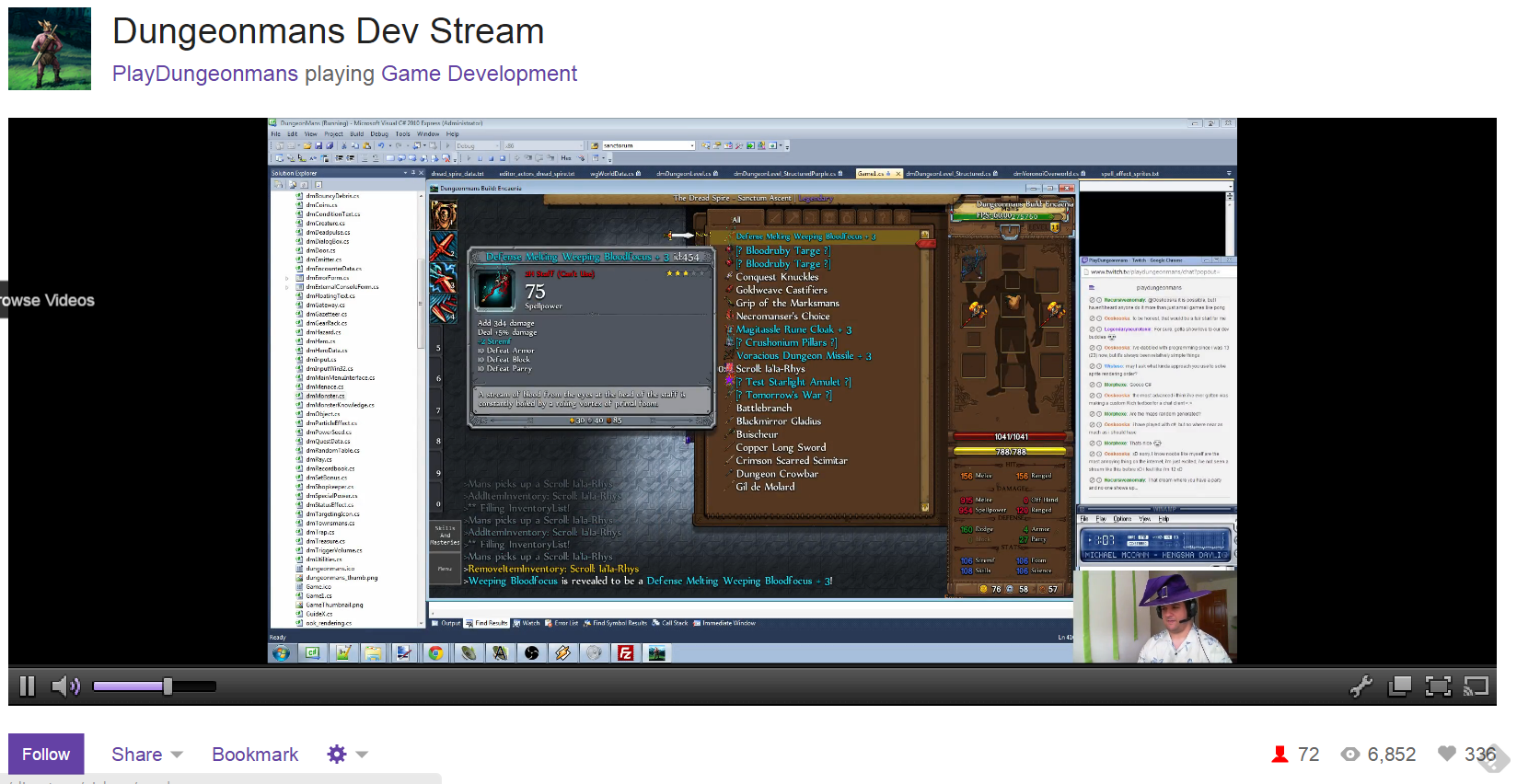Click the Save icon in the Visual C# toolbar

318,145
